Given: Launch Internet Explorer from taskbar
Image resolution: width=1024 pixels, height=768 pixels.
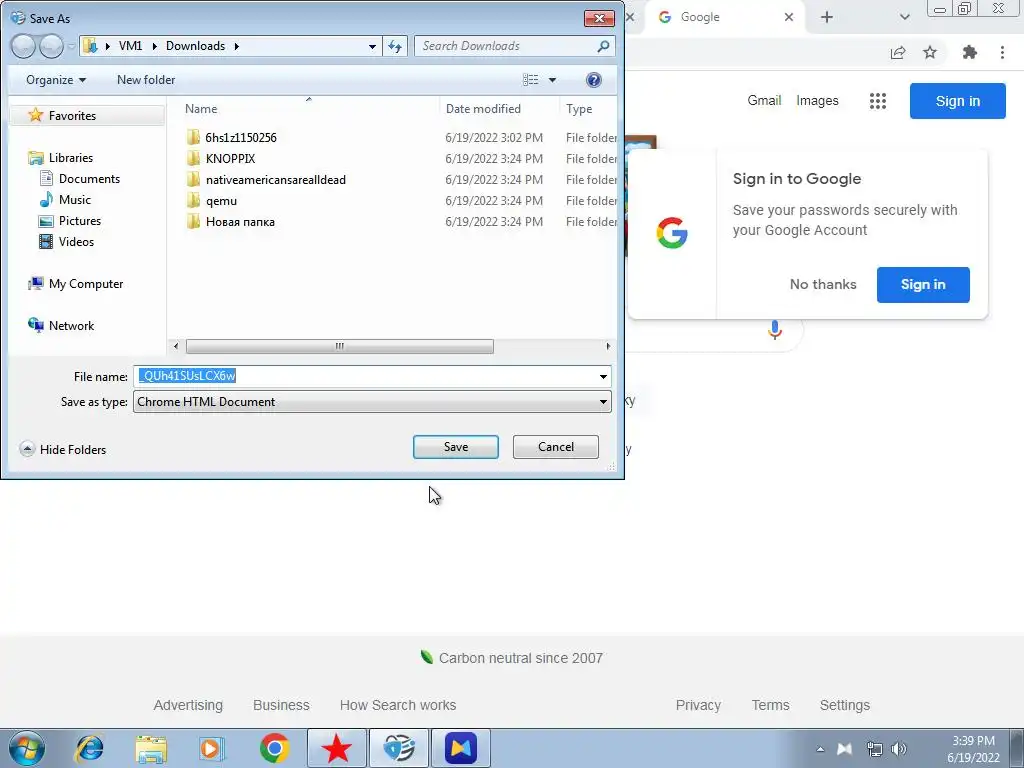Looking at the screenshot, I should coord(89,748).
